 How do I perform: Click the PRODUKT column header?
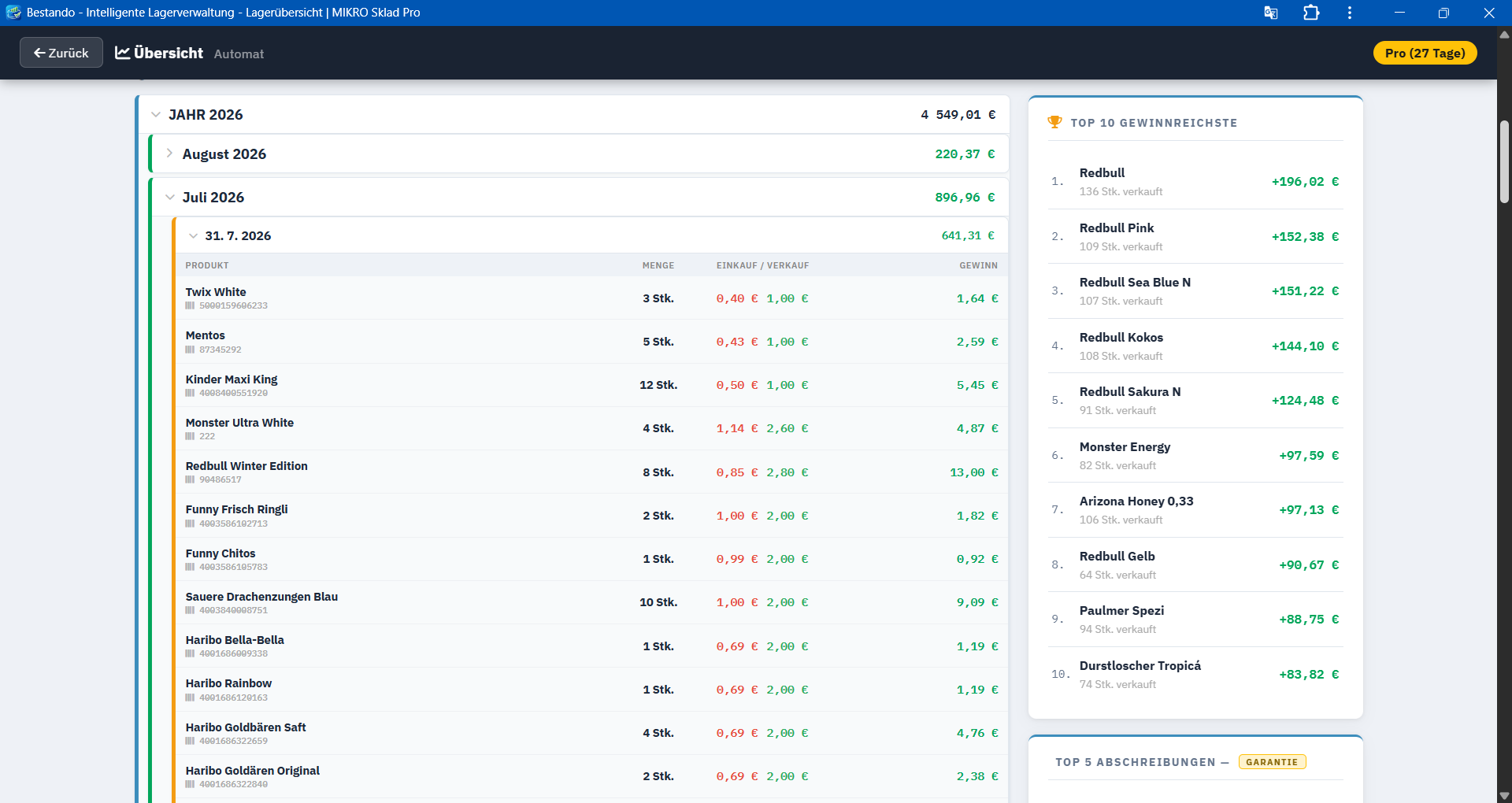tap(207, 265)
